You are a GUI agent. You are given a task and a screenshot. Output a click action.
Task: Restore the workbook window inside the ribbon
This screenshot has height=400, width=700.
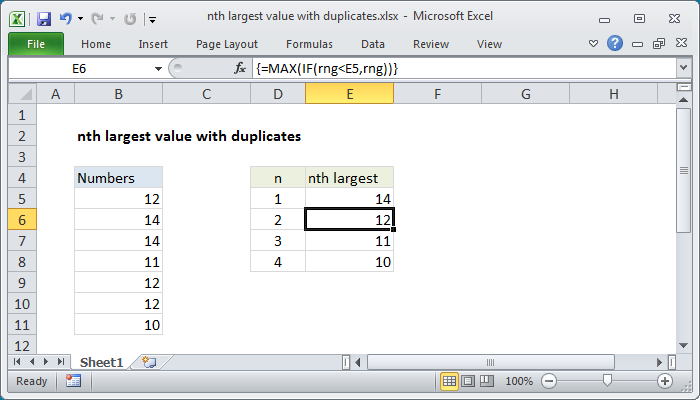pos(659,43)
